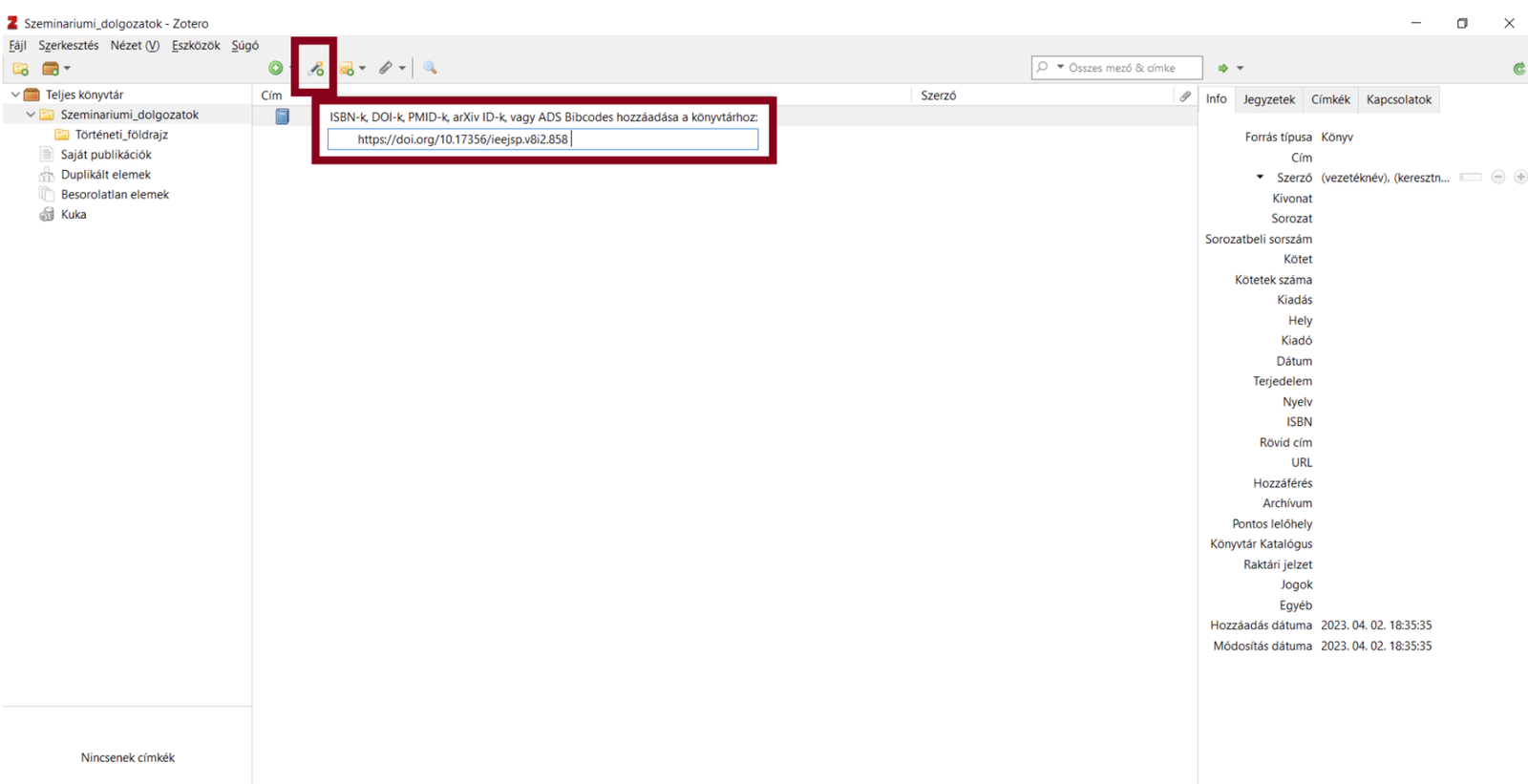Switch to the Info tab

(x=1216, y=99)
